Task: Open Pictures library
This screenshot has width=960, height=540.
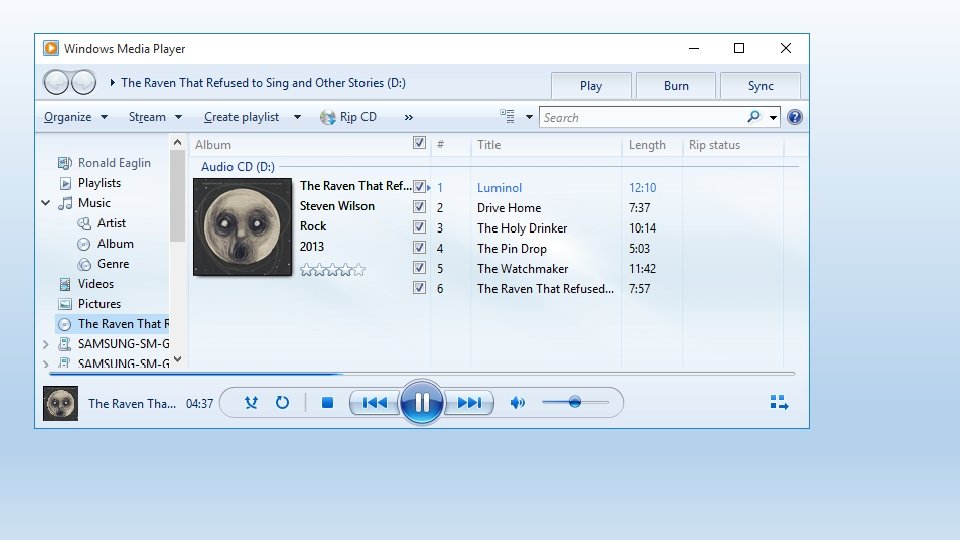Action: pos(89,304)
